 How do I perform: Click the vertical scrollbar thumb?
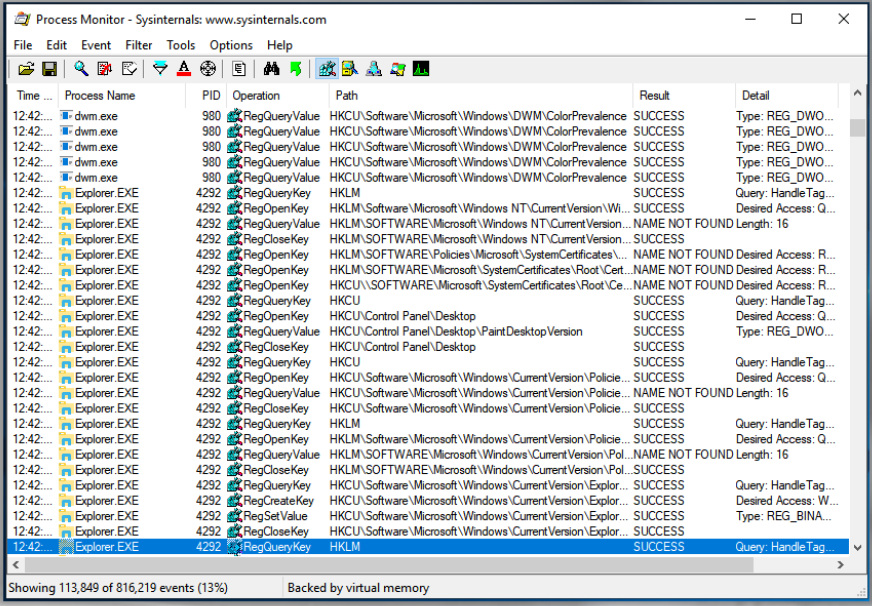(857, 128)
